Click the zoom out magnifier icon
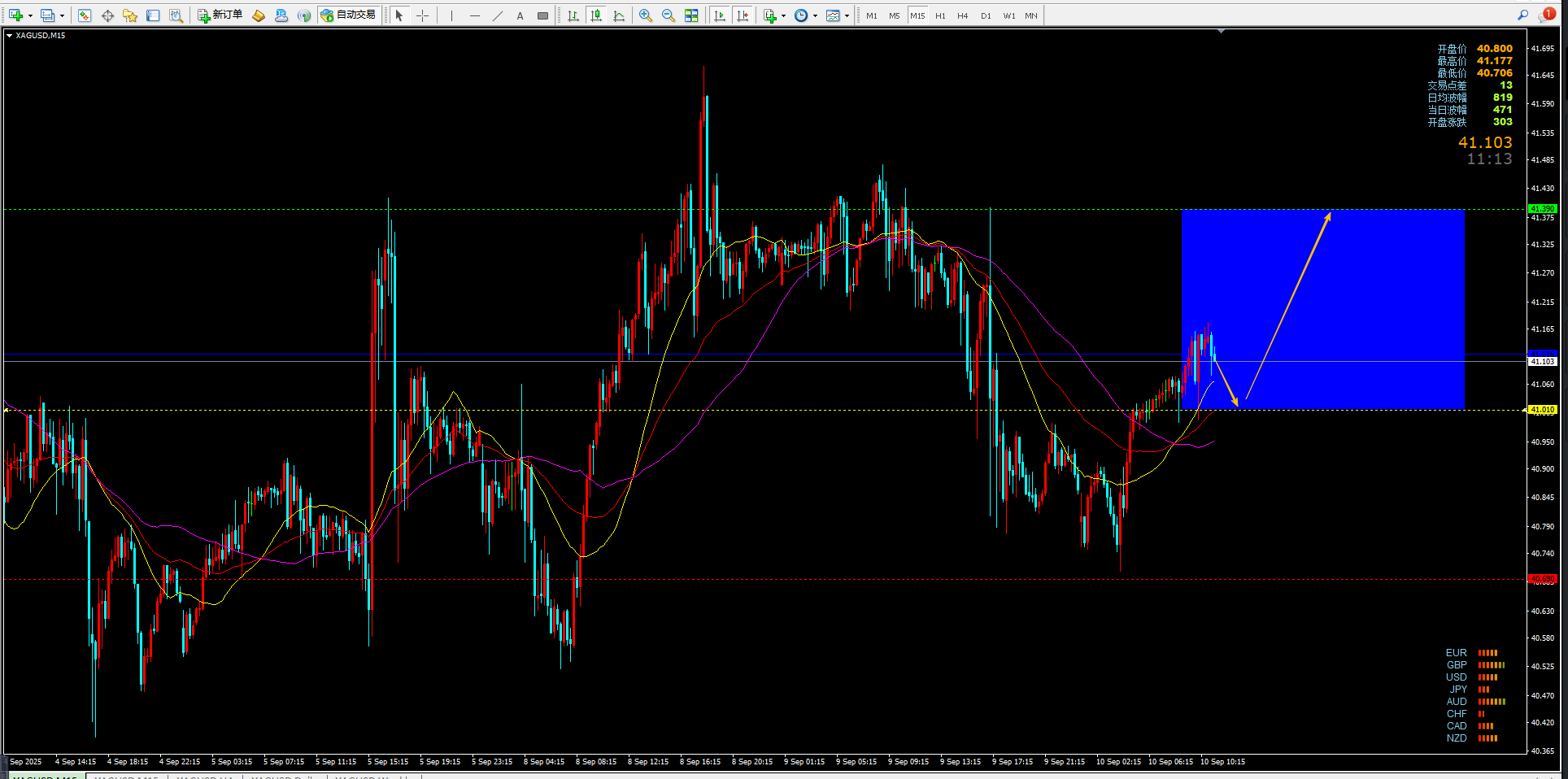Screen dimensions: 1568x779 point(669,15)
